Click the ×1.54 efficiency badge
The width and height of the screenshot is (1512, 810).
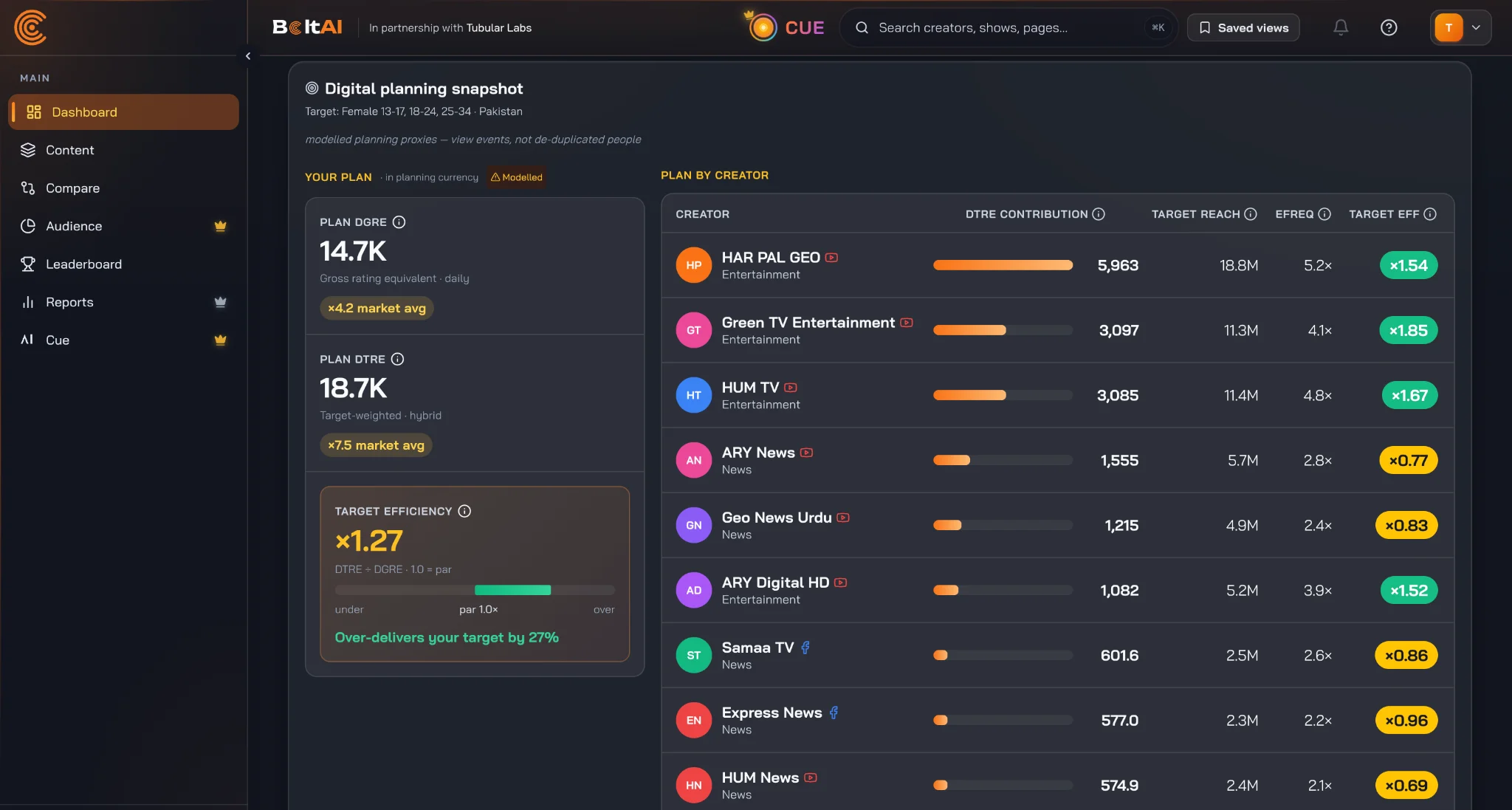[x=1409, y=265]
